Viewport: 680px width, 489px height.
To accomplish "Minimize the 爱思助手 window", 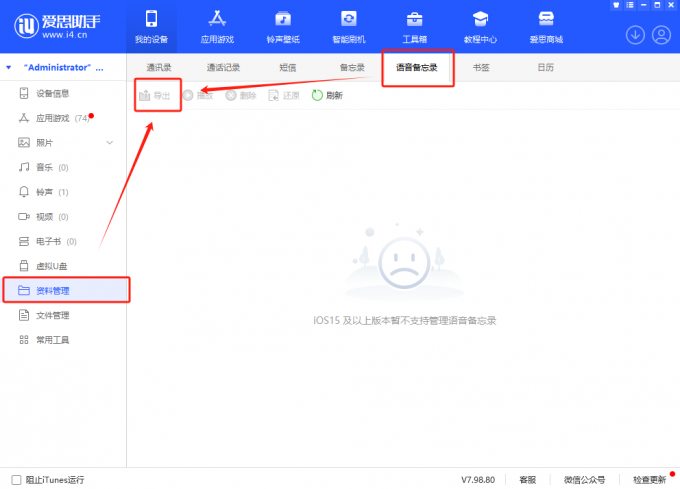I will [x=644, y=5].
